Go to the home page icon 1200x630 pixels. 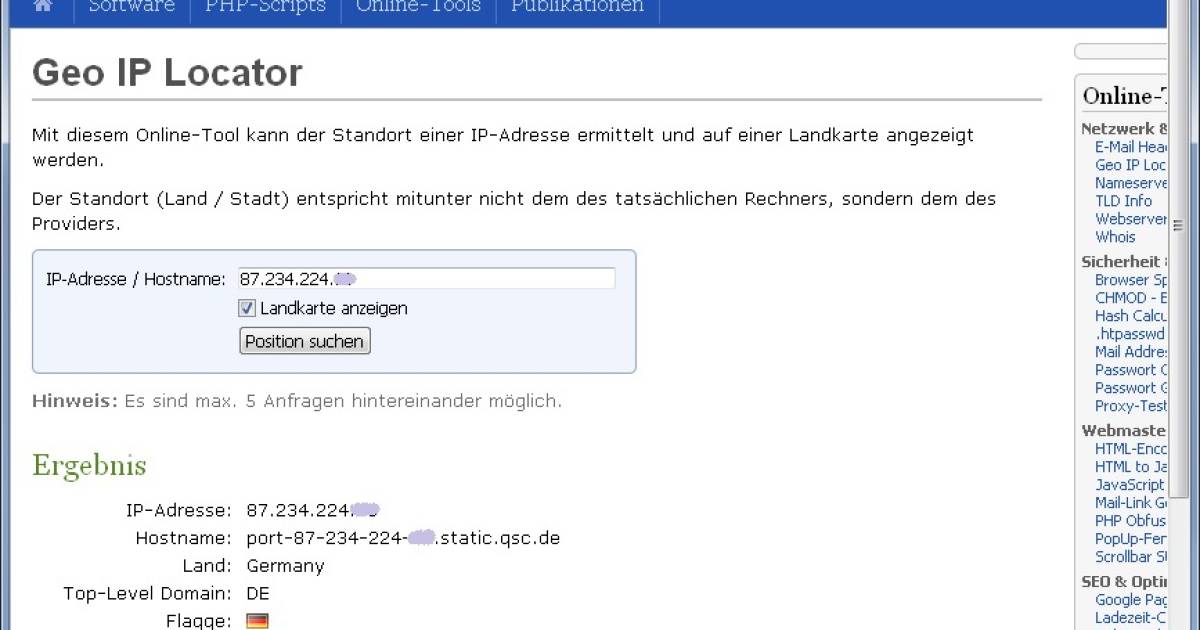(42, 6)
